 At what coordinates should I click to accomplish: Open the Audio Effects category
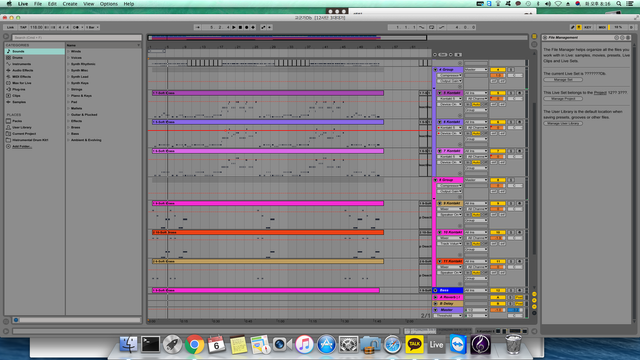(x=22, y=70)
